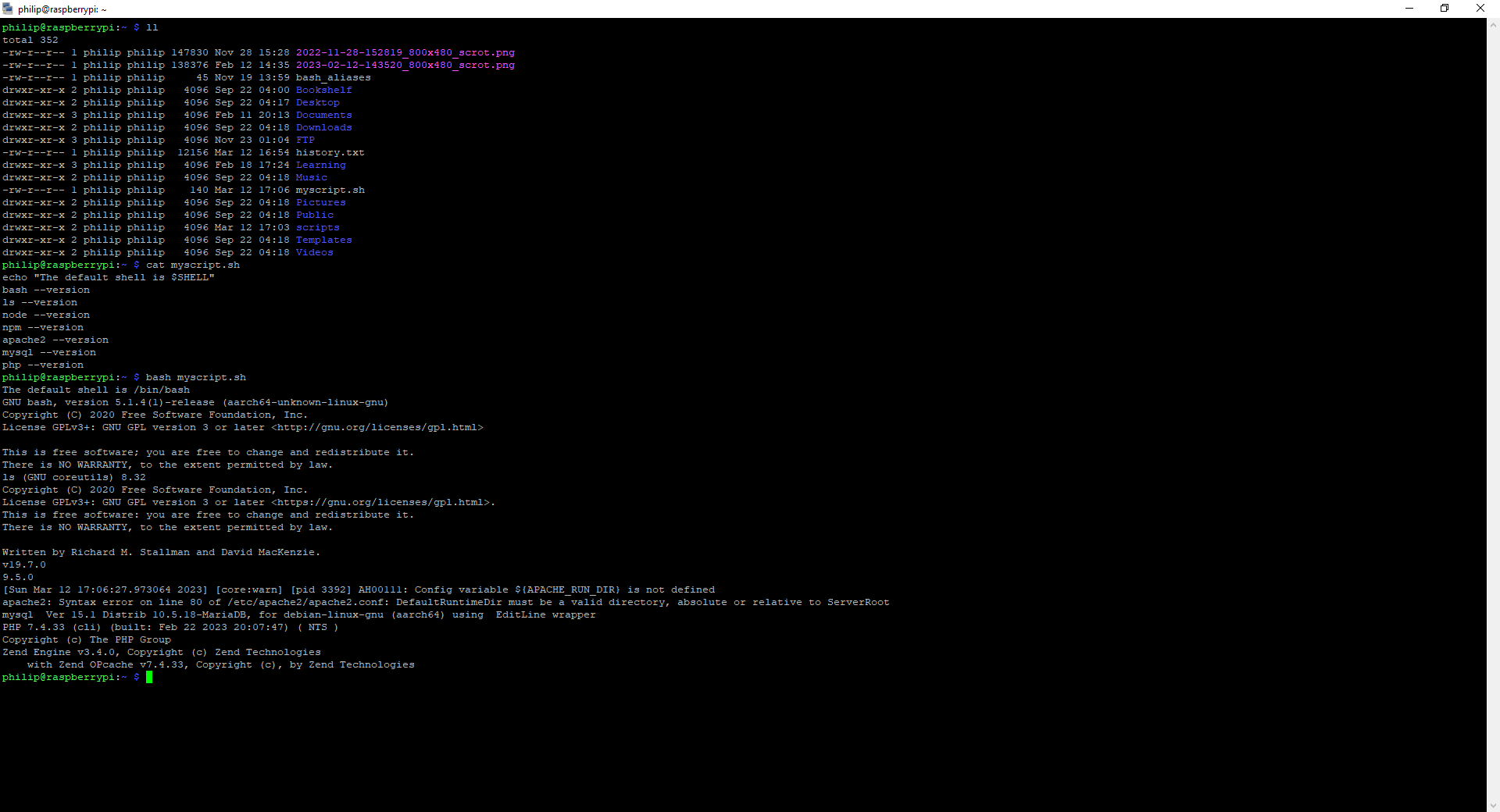Click the PHP 7.4.33 (cli) line
The width and height of the screenshot is (1500, 812).
170,627
